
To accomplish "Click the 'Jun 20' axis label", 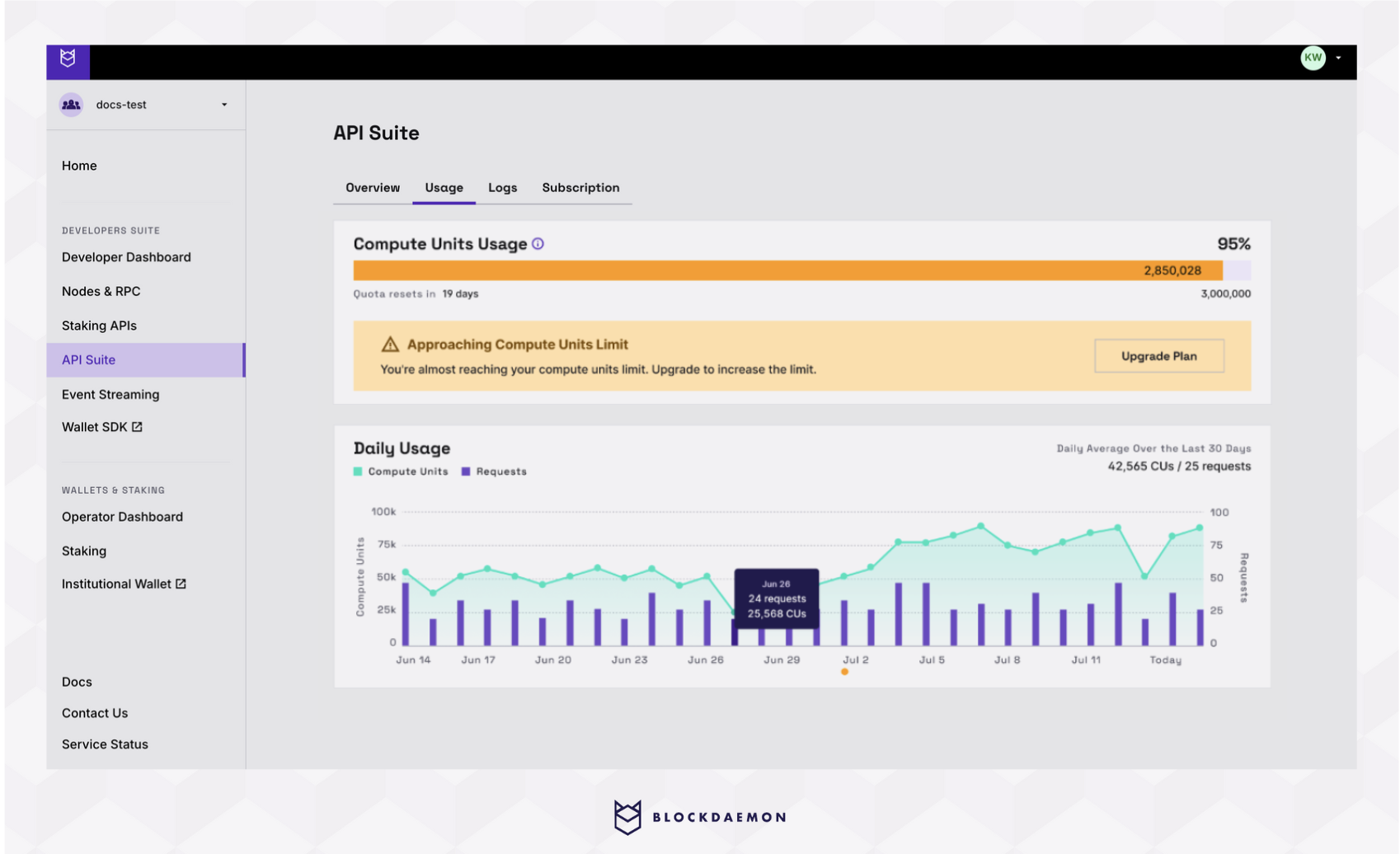I will click(552, 660).
